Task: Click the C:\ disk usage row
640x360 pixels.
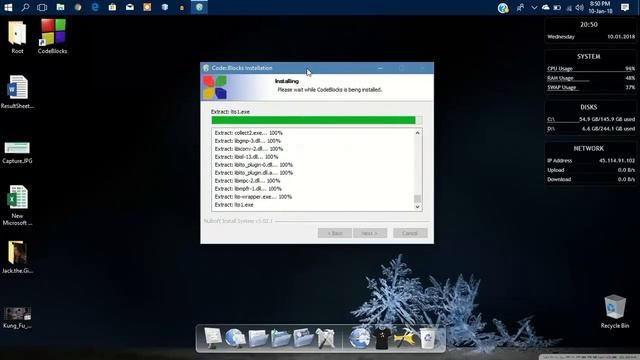Action: [x=591, y=119]
